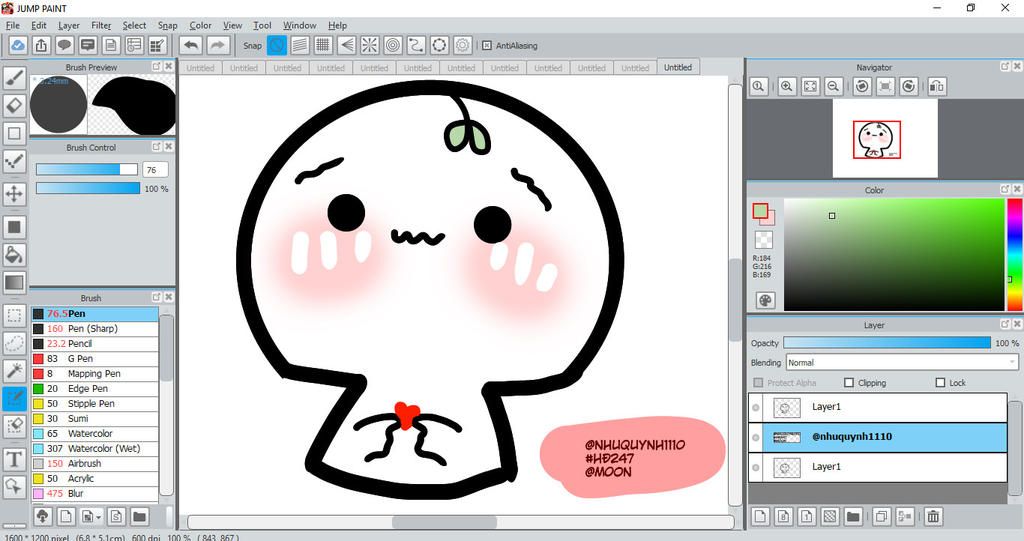Select the Gradient tool
The width and height of the screenshot is (1024, 541).
point(14,283)
